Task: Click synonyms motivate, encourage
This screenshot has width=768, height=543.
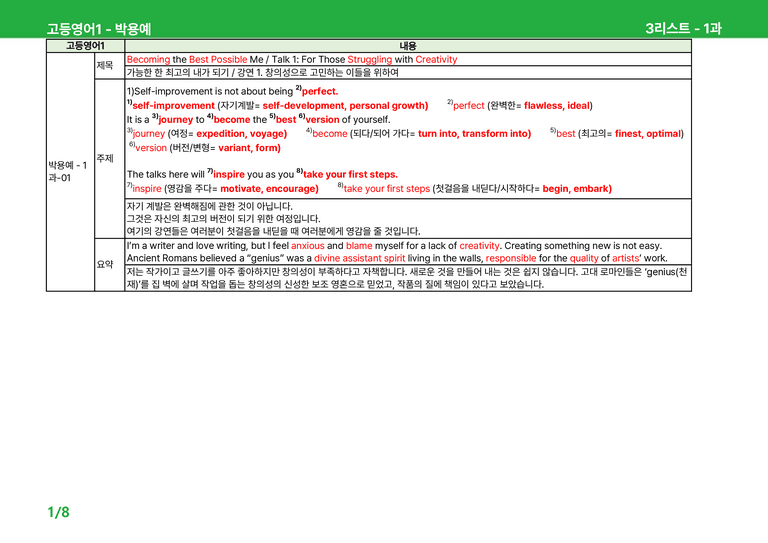Action: (x=269, y=189)
